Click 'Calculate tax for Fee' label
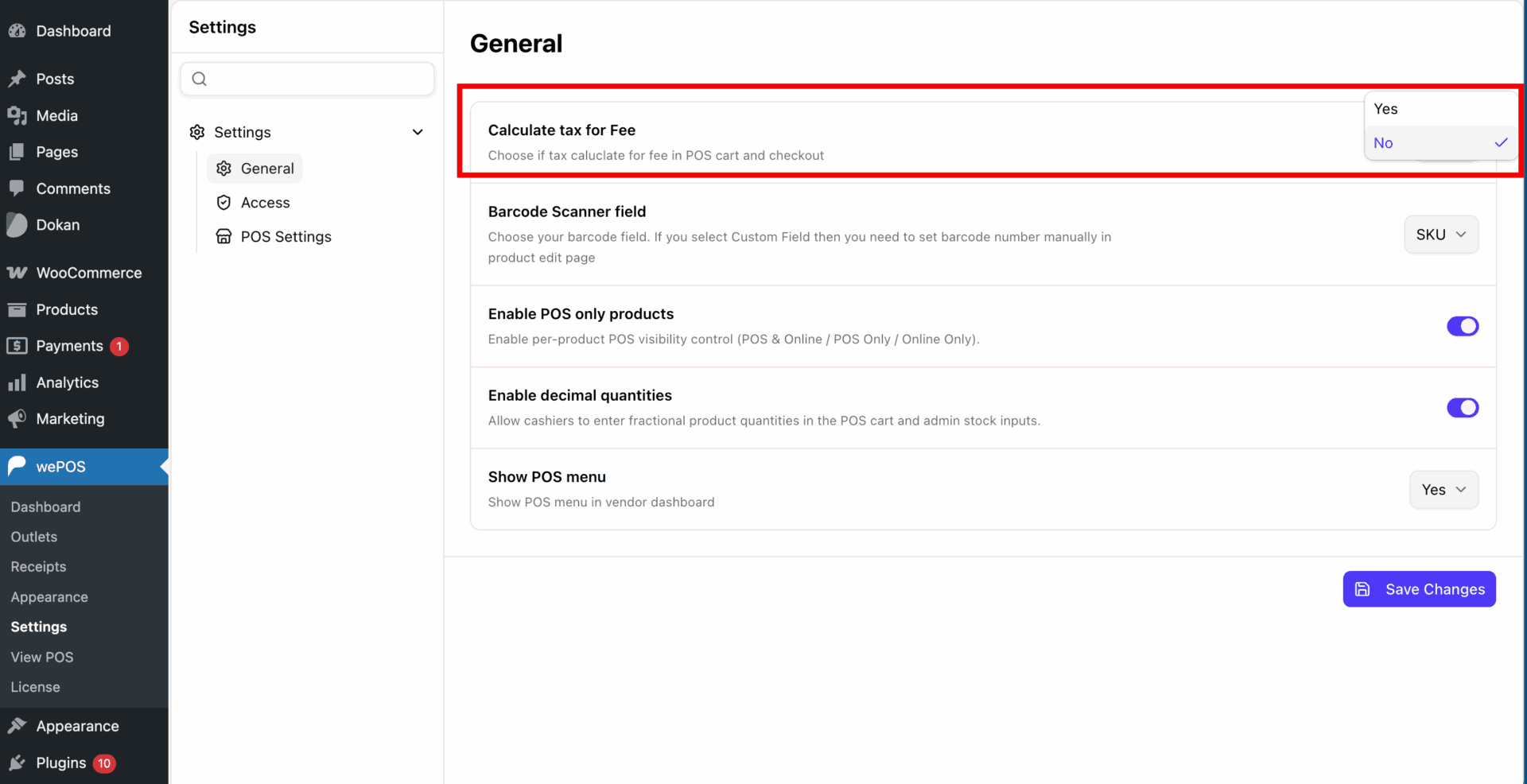The height and width of the screenshot is (784, 1527). [561, 130]
